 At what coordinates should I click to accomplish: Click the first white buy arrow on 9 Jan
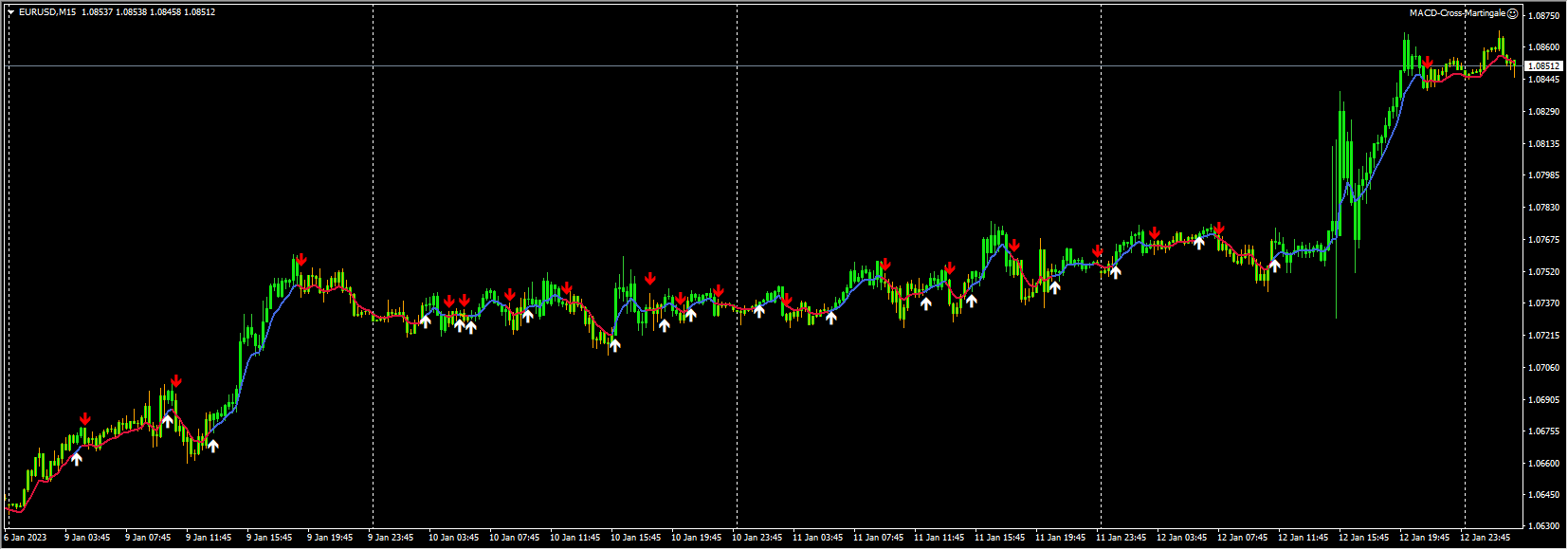(x=77, y=459)
